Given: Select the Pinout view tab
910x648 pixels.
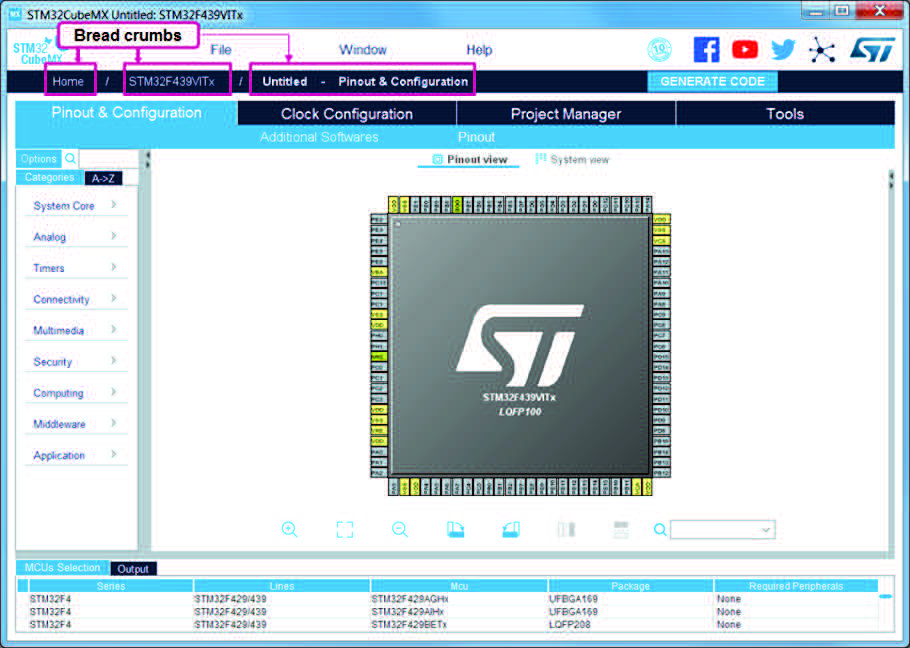Looking at the screenshot, I should pos(470,160).
